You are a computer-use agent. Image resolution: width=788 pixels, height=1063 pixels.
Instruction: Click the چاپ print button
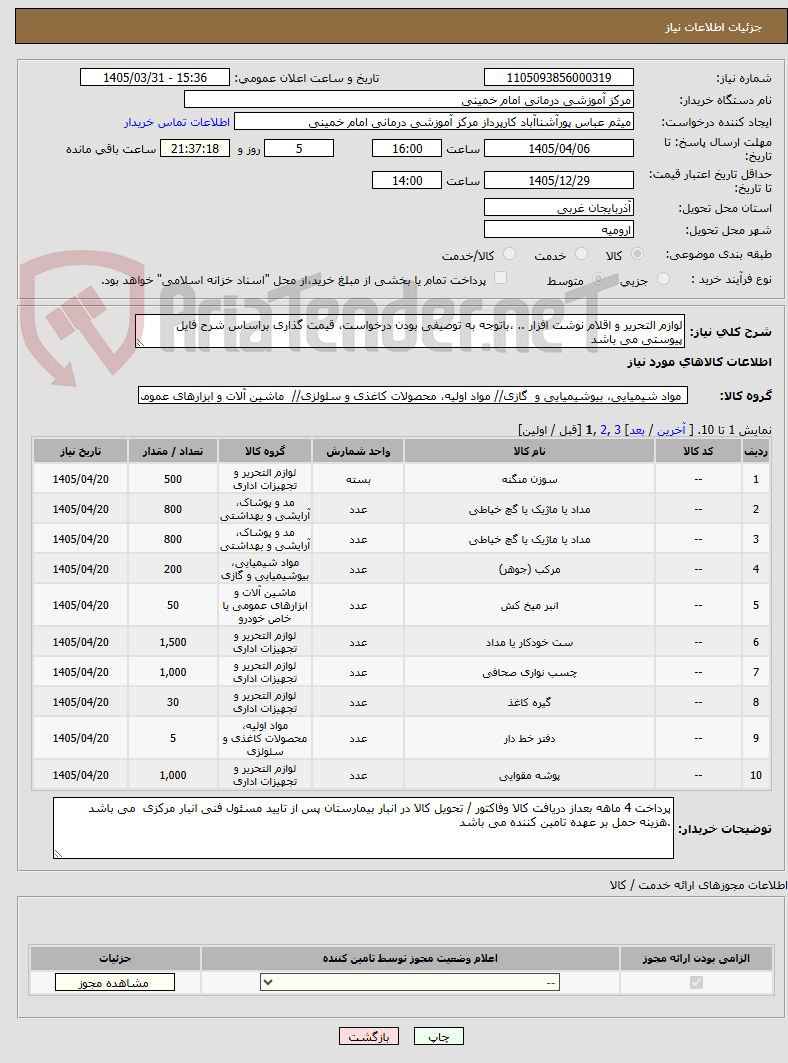click(x=439, y=1037)
